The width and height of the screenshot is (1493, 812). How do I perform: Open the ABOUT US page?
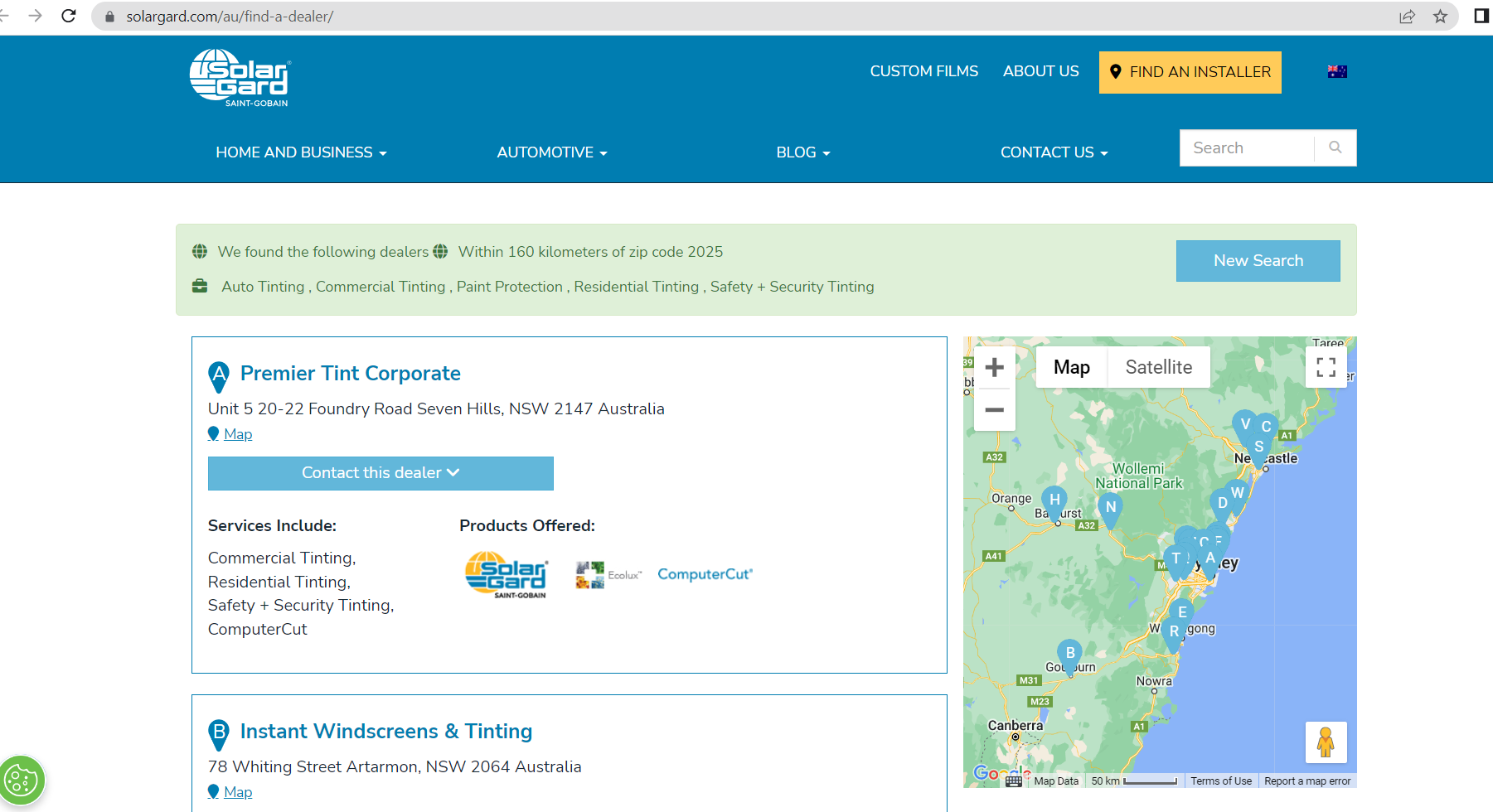[x=1041, y=71]
